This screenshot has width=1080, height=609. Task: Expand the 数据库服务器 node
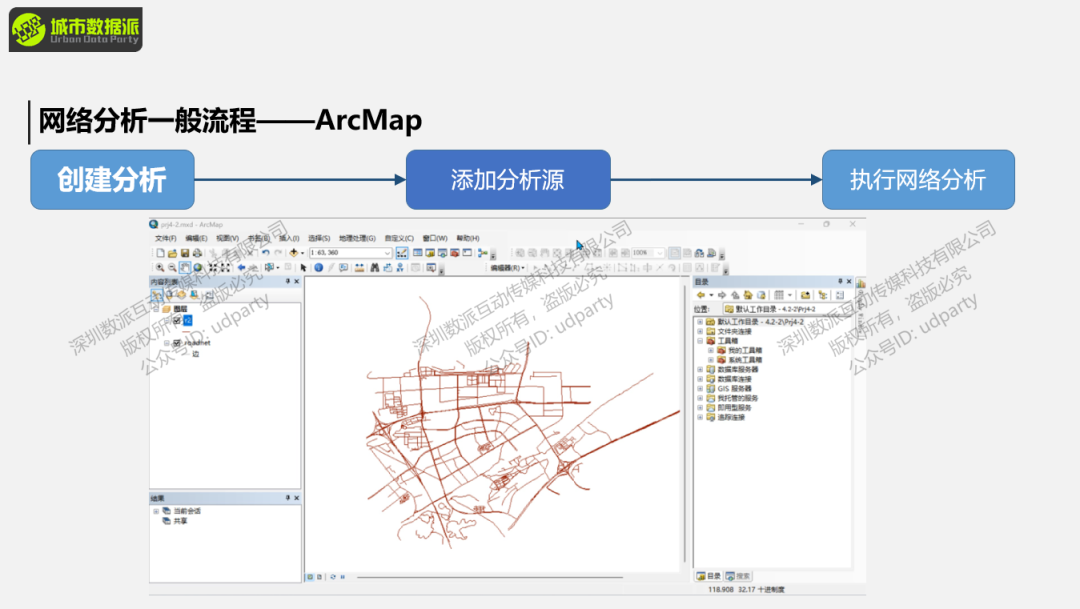[700, 369]
